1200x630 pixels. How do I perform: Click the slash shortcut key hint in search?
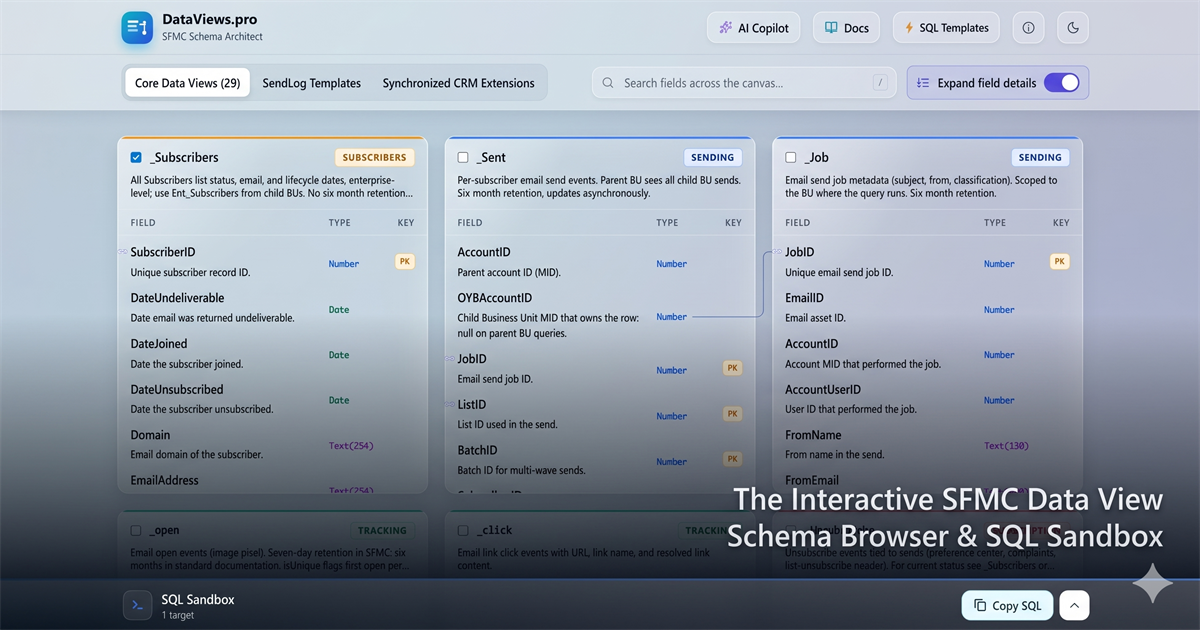(x=880, y=83)
